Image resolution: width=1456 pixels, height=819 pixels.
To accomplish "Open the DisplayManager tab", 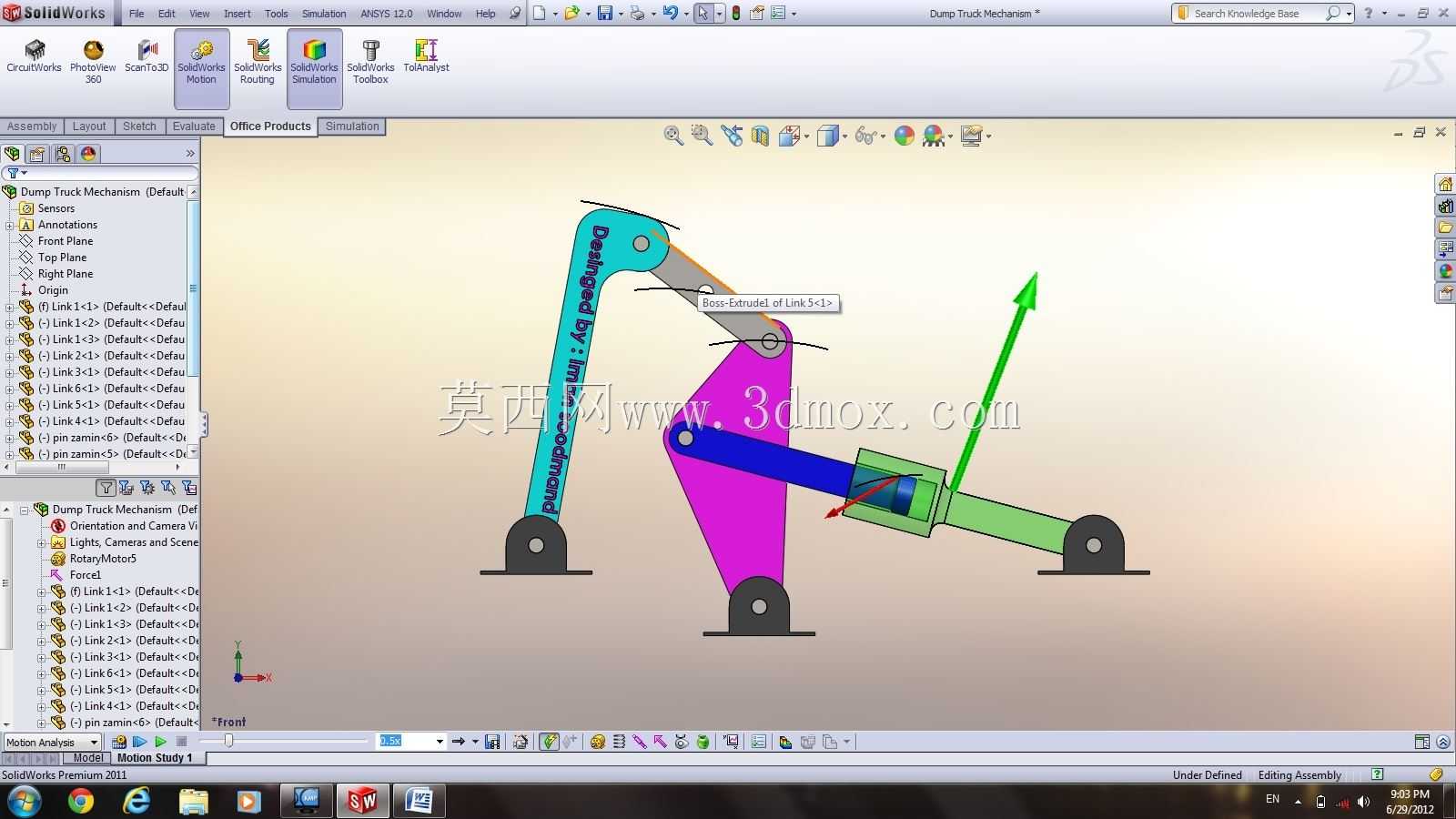I will [x=88, y=153].
